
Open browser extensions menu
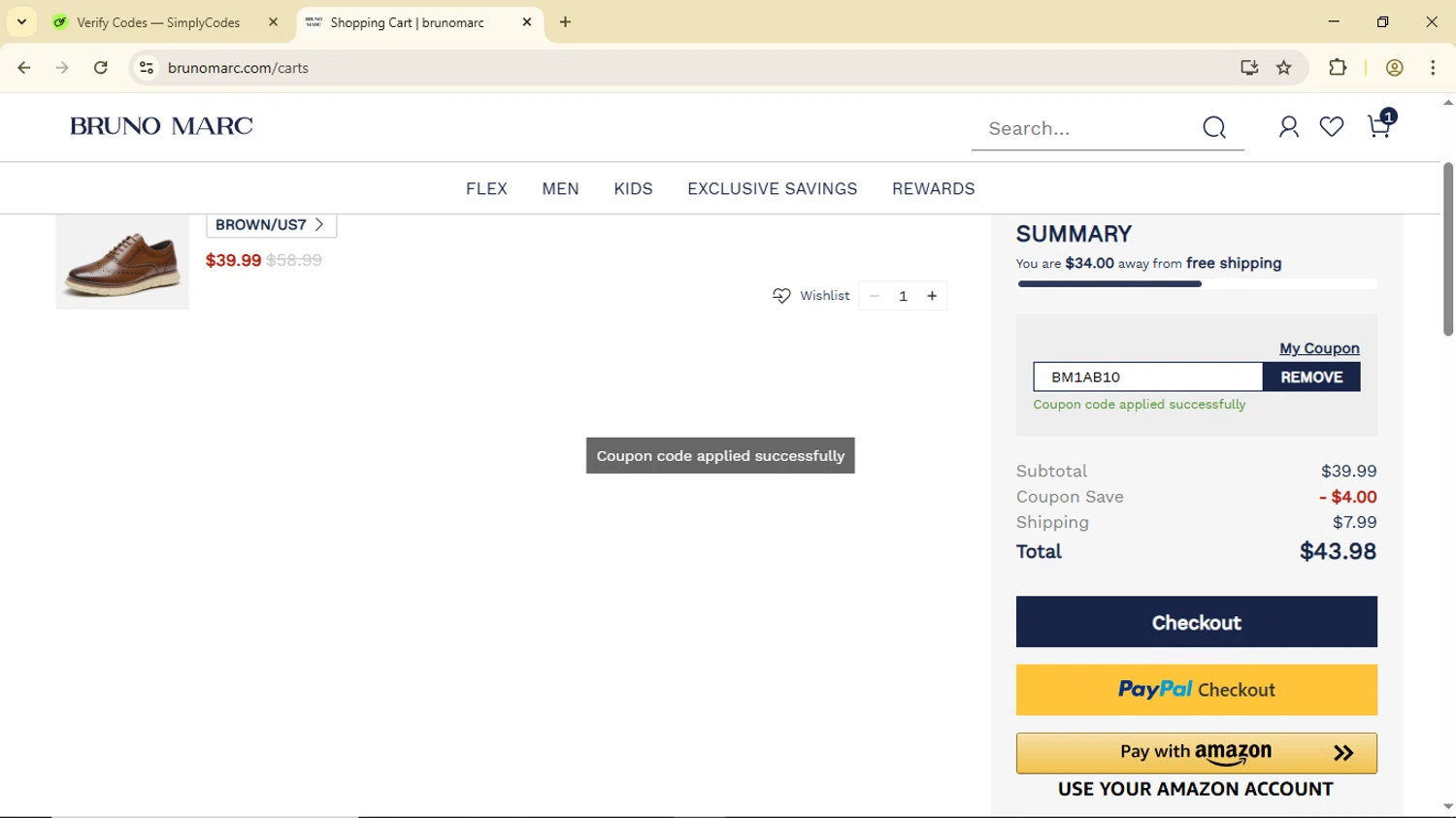pyautogui.click(x=1338, y=68)
